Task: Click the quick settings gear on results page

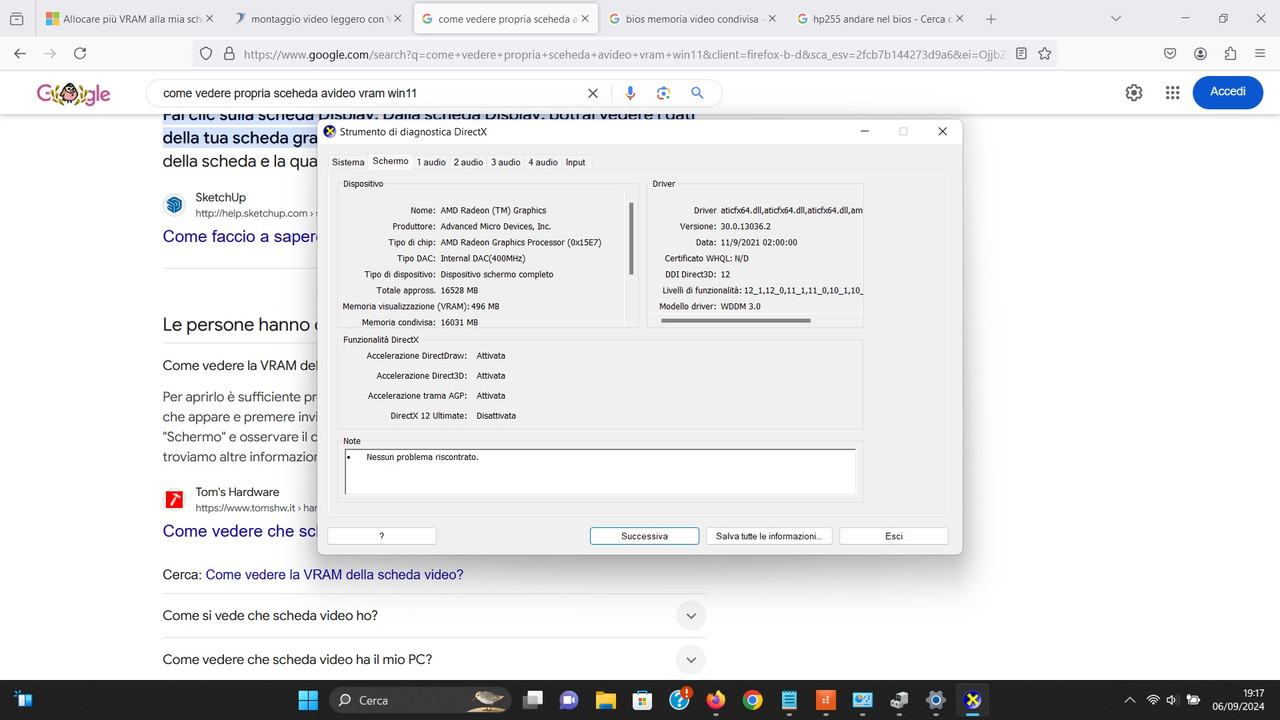Action: point(1133,92)
